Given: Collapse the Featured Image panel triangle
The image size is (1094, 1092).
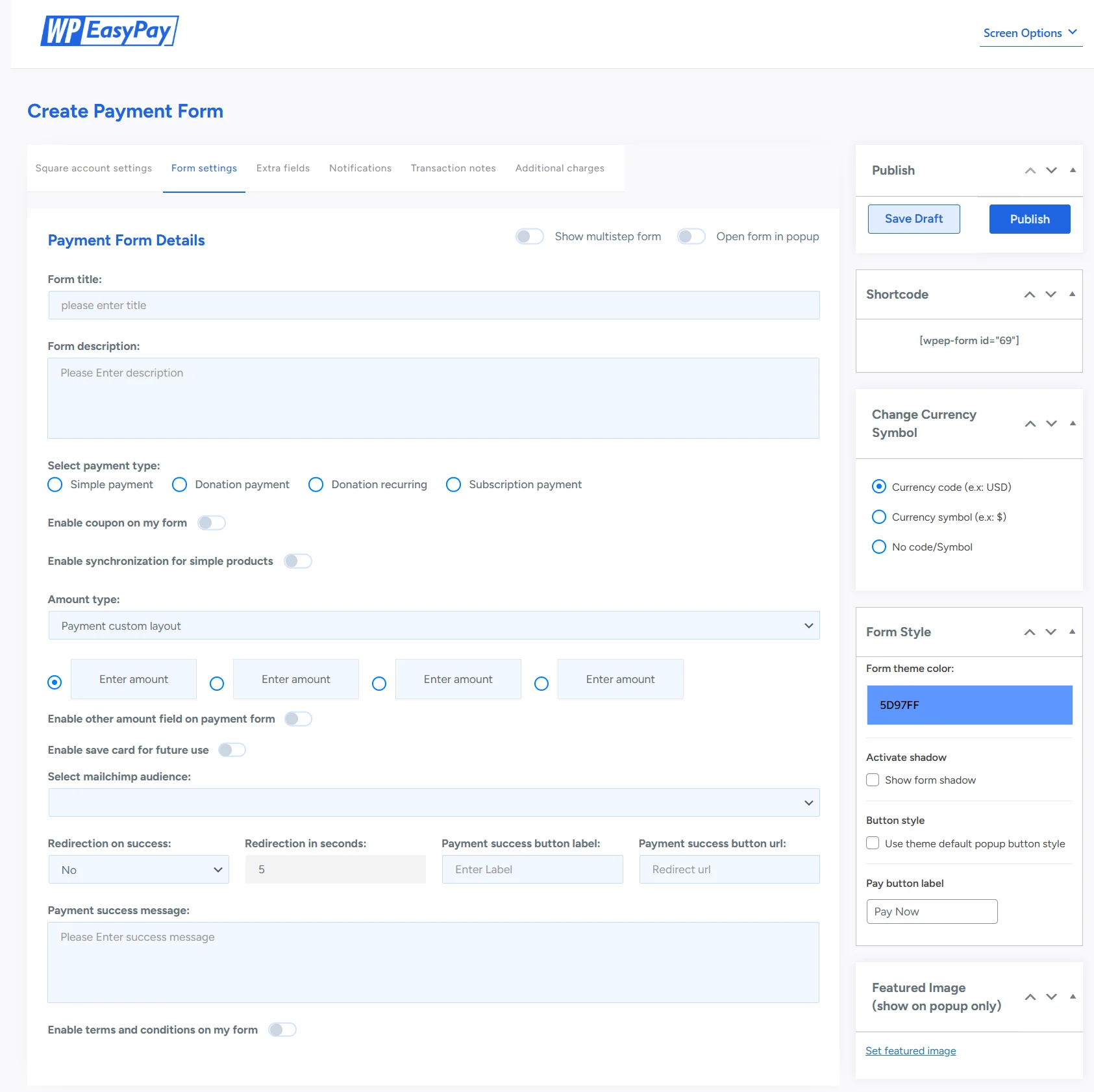Looking at the screenshot, I should pyautogui.click(x=1073, y=997).
